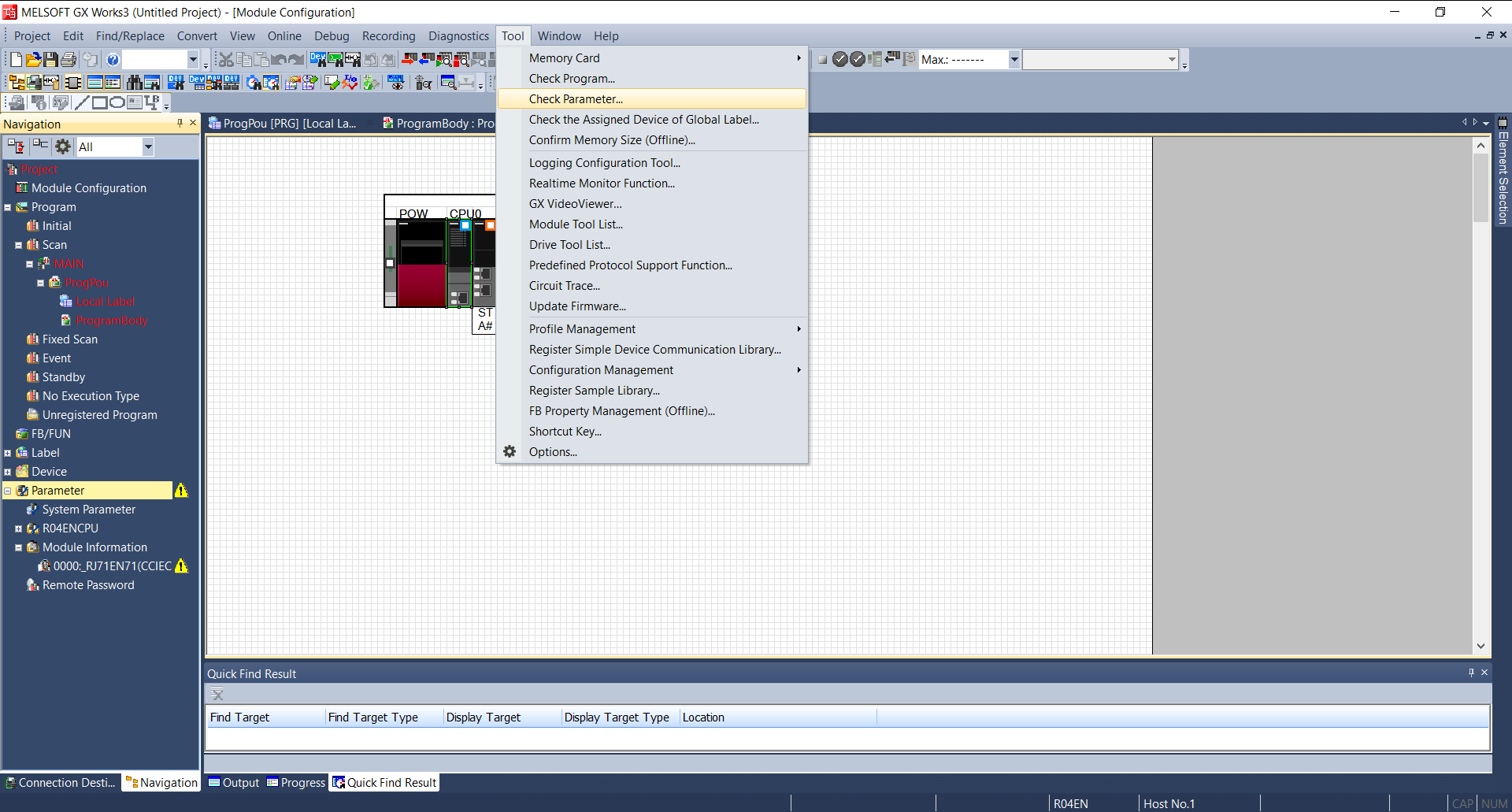Click the chip module icon in second toolbar row

click(x=72, y=82)
